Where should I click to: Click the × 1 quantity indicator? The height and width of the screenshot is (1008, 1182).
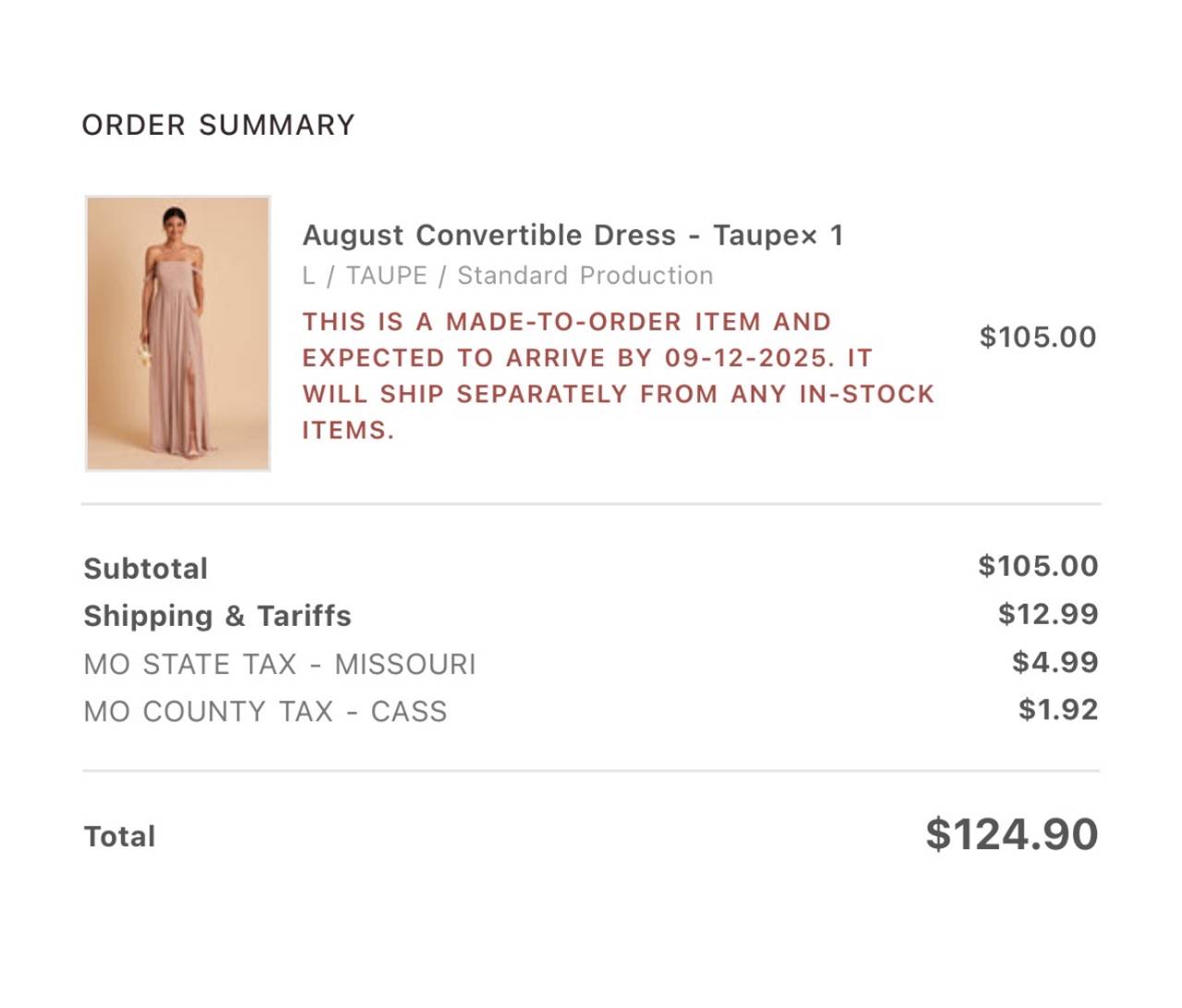[822, 236]
